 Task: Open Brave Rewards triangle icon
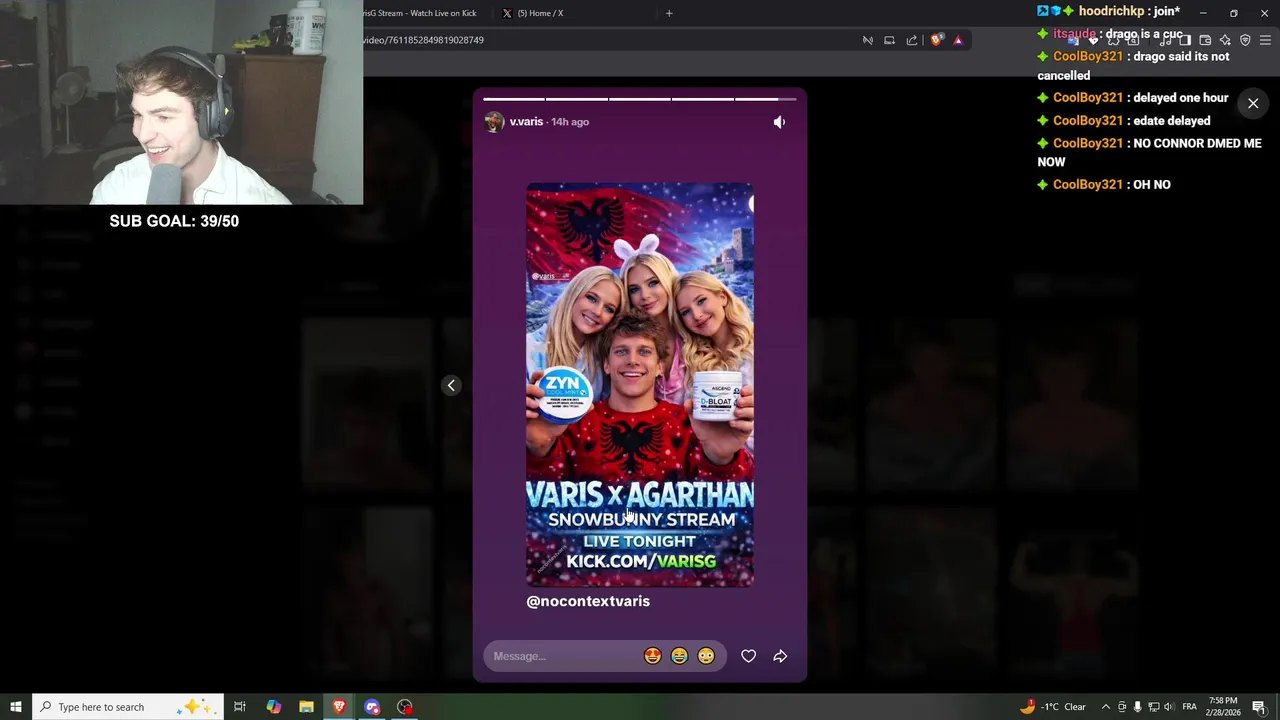958,40
